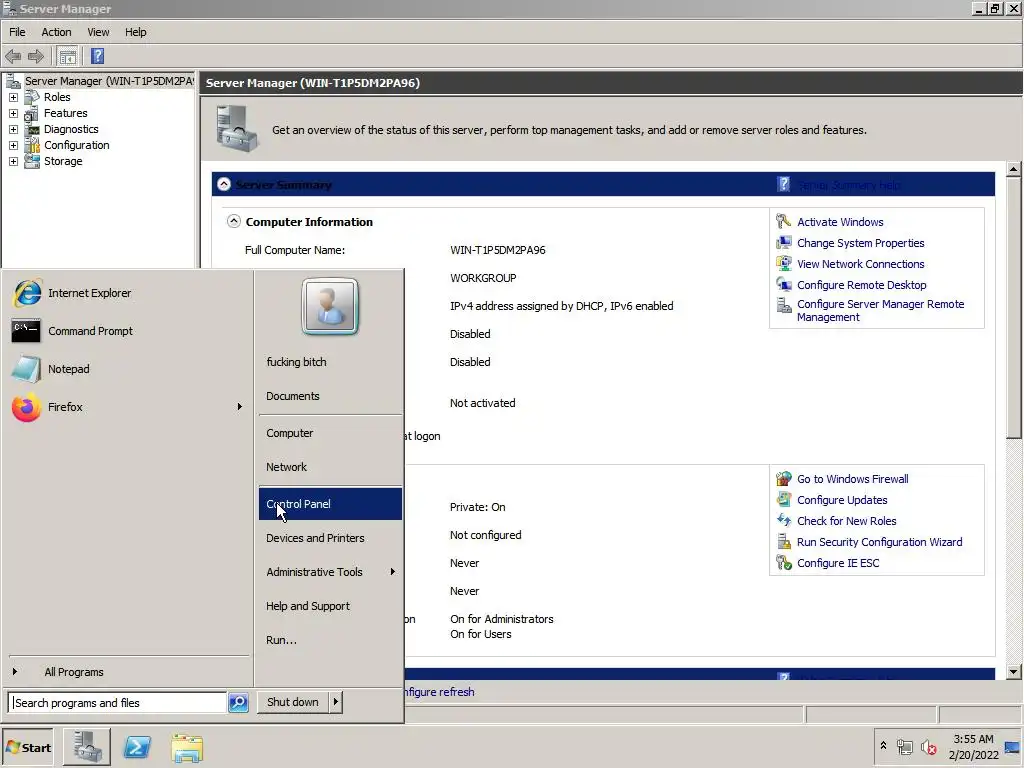Viewport: 1024px width, 768px height.
Task: Open Notepad from the Start menu
Action: pyautogui.click(x=127, y=369)
